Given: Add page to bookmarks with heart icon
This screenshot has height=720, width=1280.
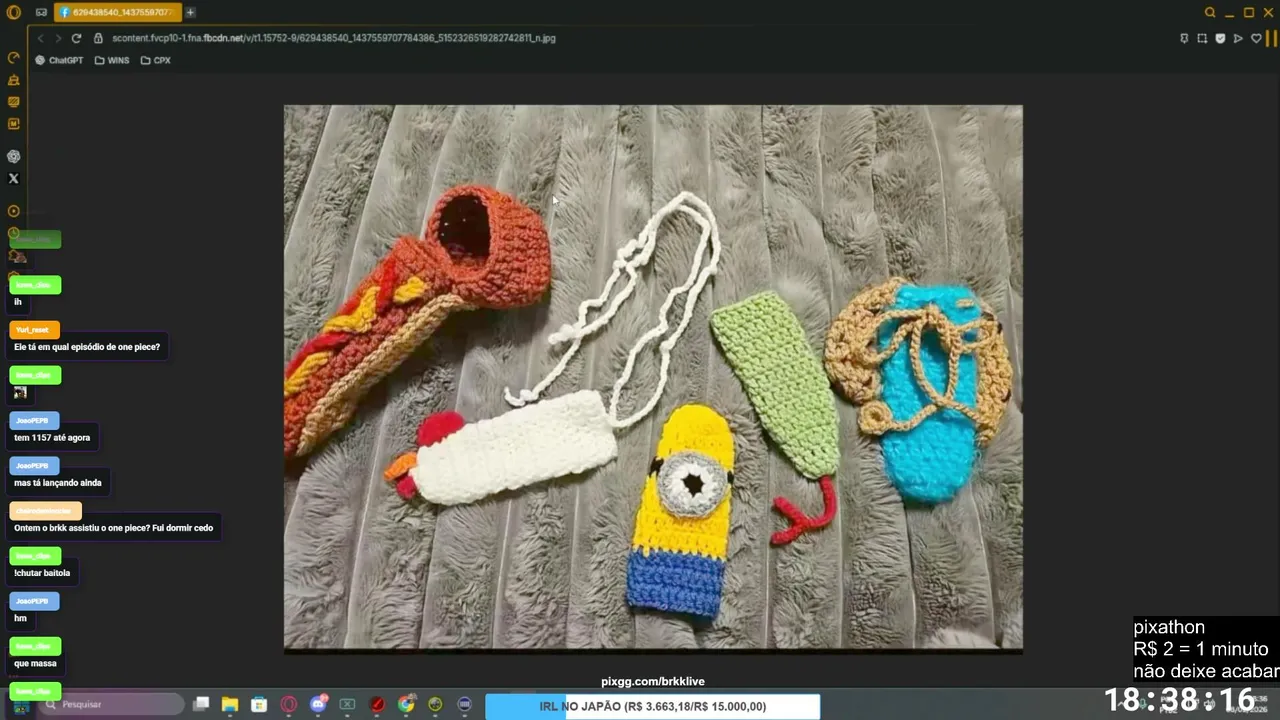Looking at the screenshot, I should [x=1256, y=38].
